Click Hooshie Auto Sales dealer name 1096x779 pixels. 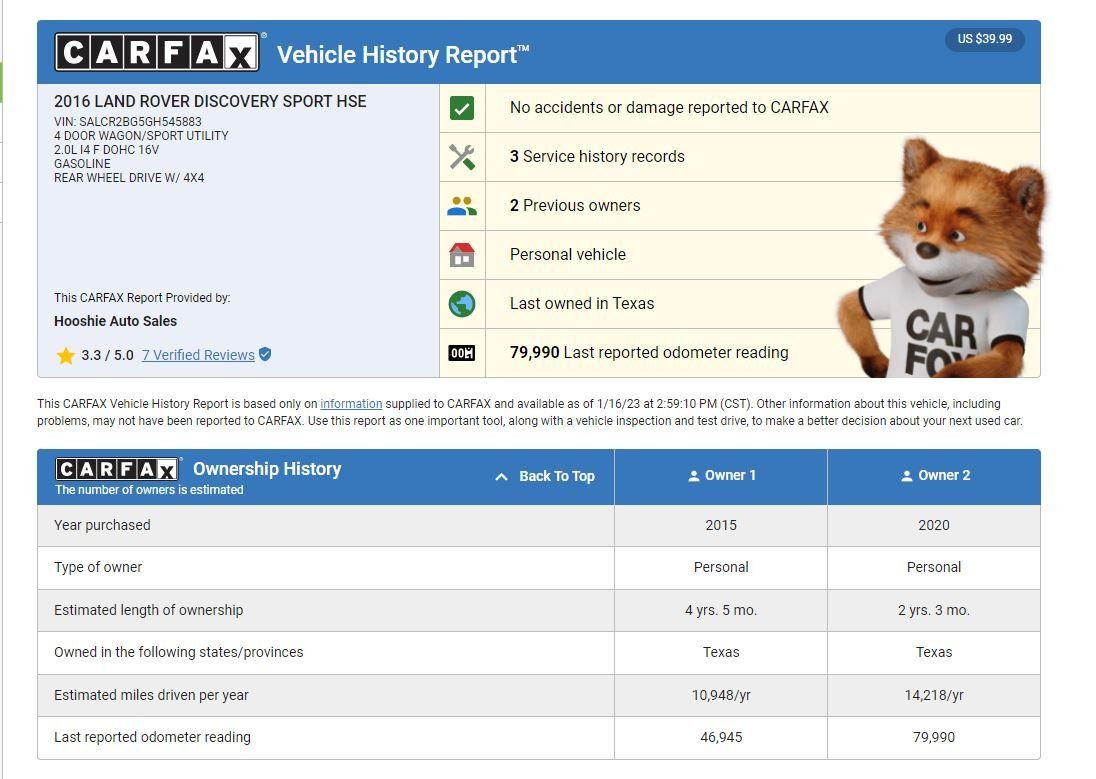[x=115, y=321]
